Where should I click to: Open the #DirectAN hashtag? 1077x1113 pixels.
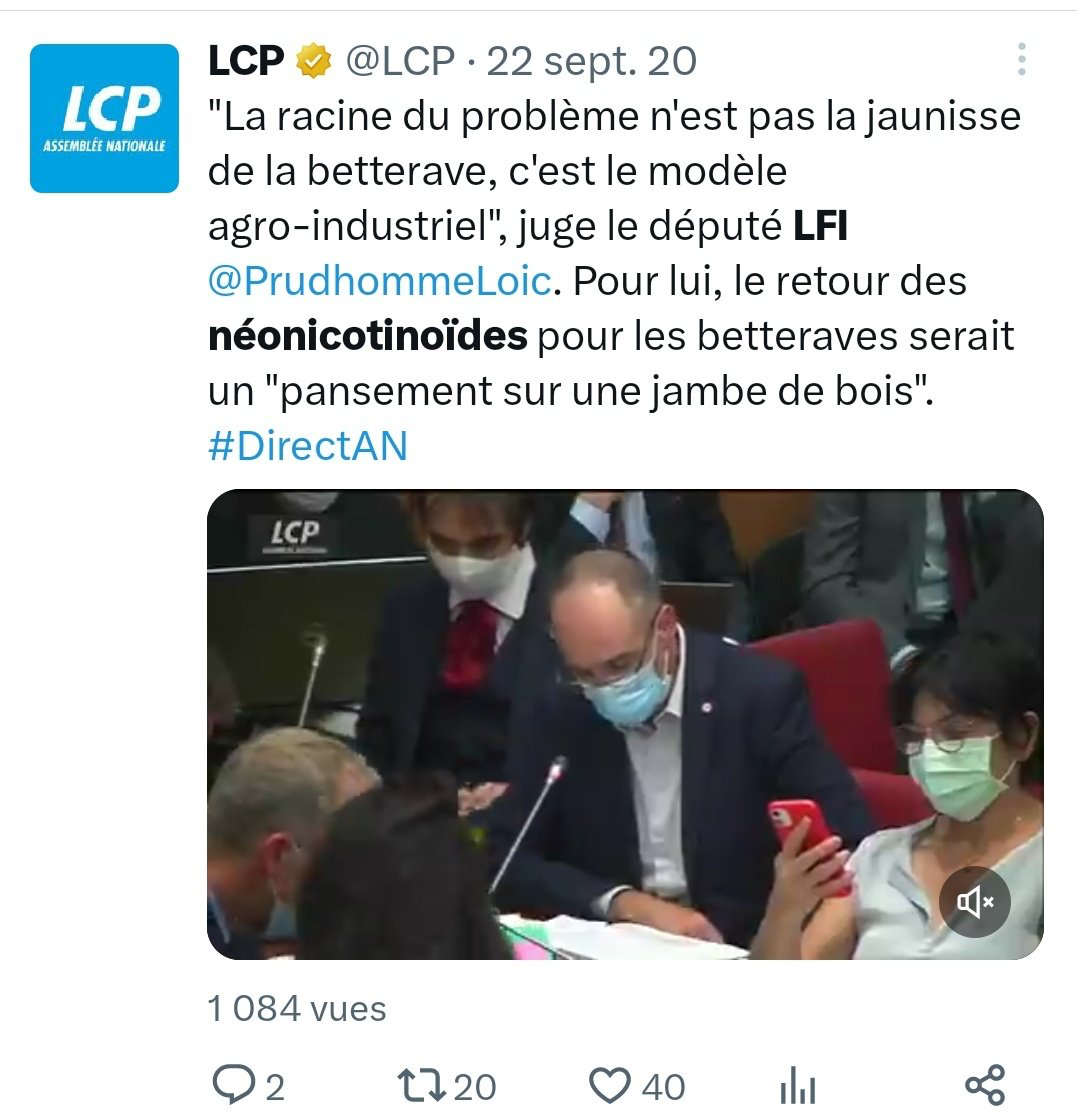308,446
